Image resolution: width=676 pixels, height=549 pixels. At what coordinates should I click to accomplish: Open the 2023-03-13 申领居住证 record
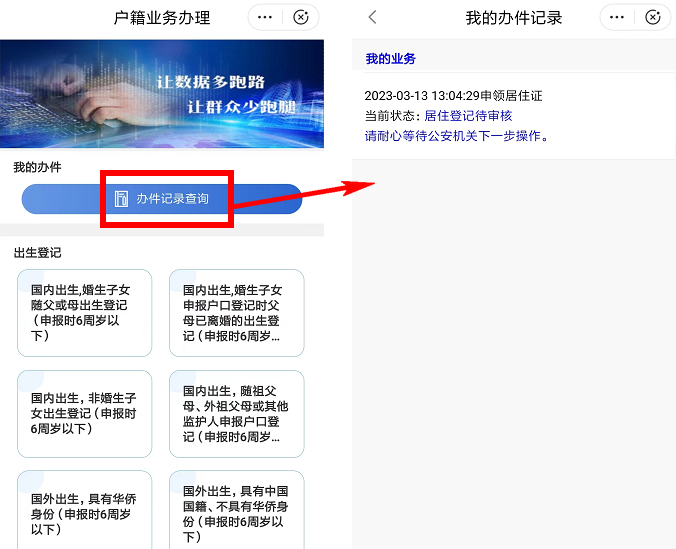(514, 116)
